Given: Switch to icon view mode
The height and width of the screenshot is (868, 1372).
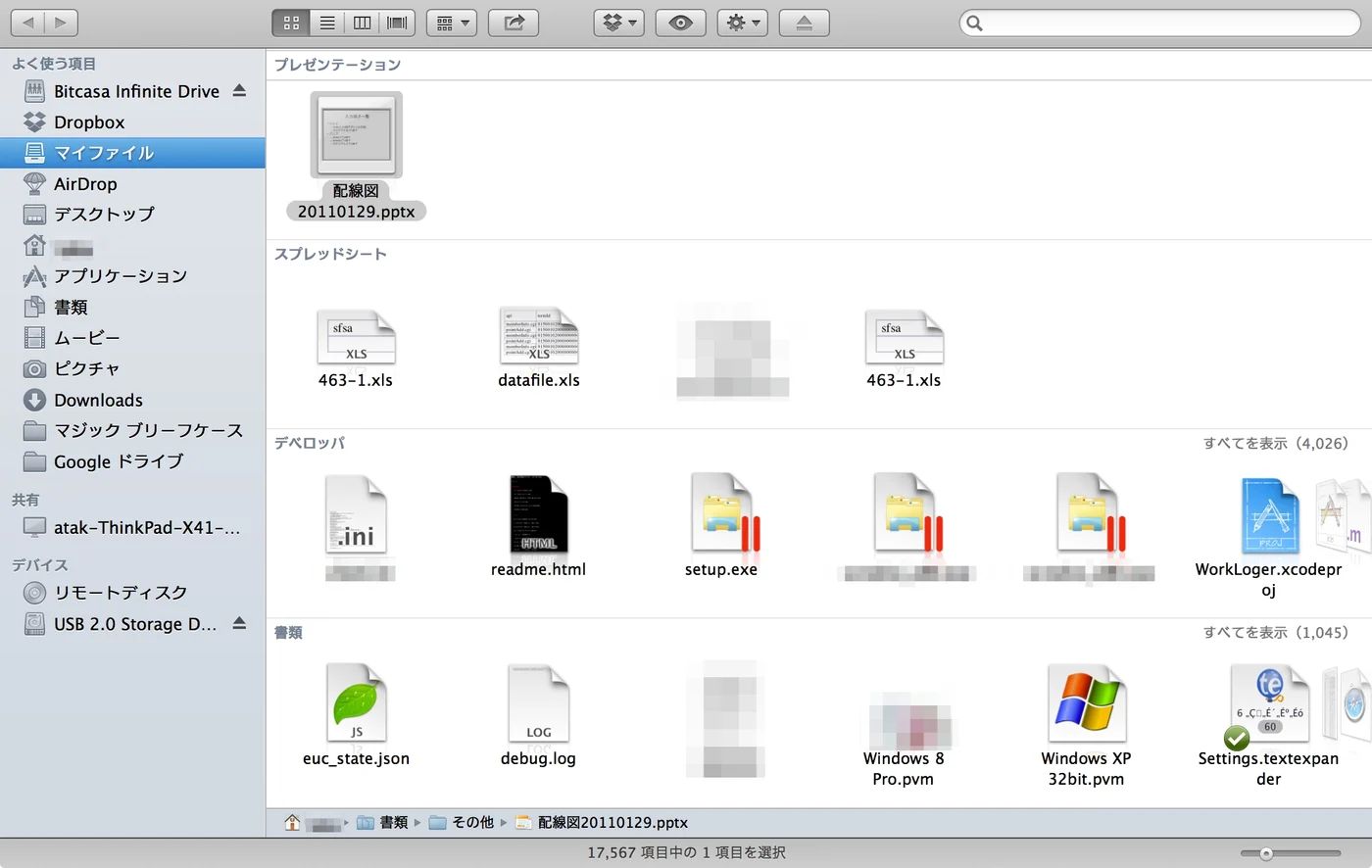Looking at the screenshot, I should point(291,23).
